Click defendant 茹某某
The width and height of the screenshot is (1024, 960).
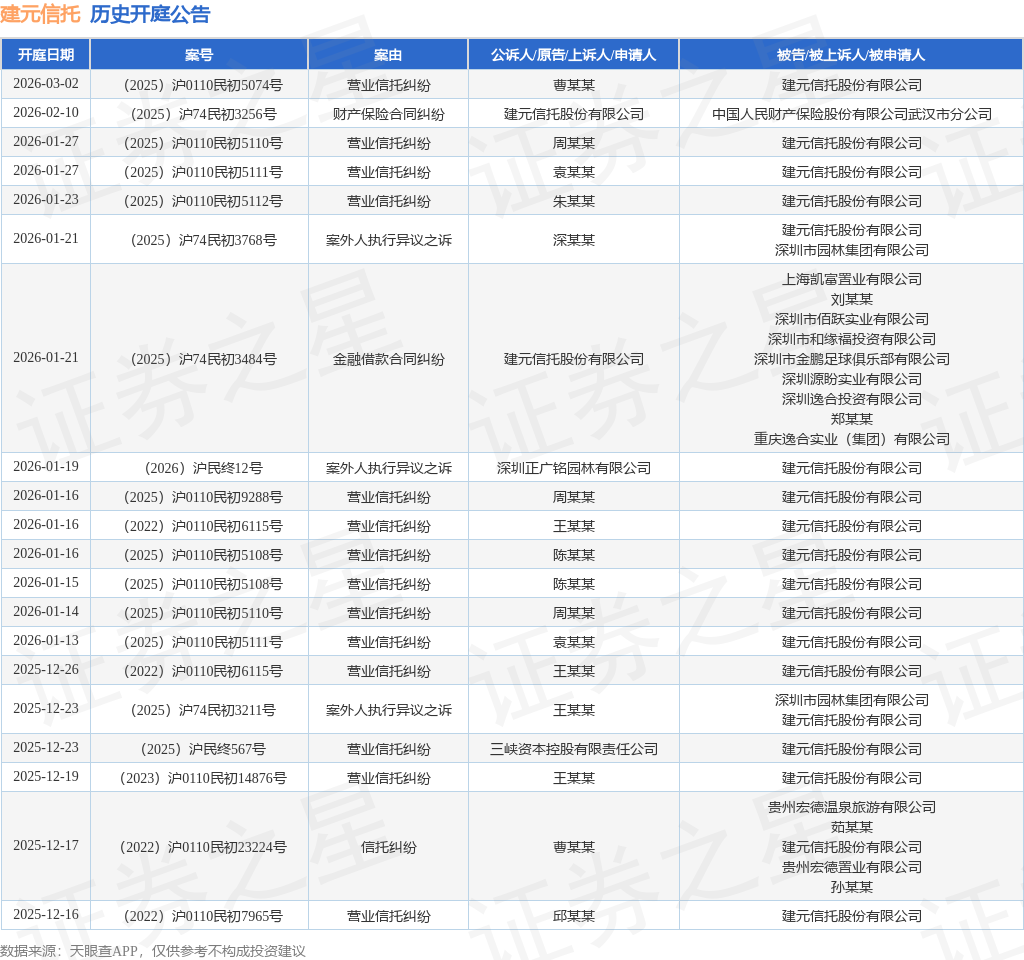point(852,827)
